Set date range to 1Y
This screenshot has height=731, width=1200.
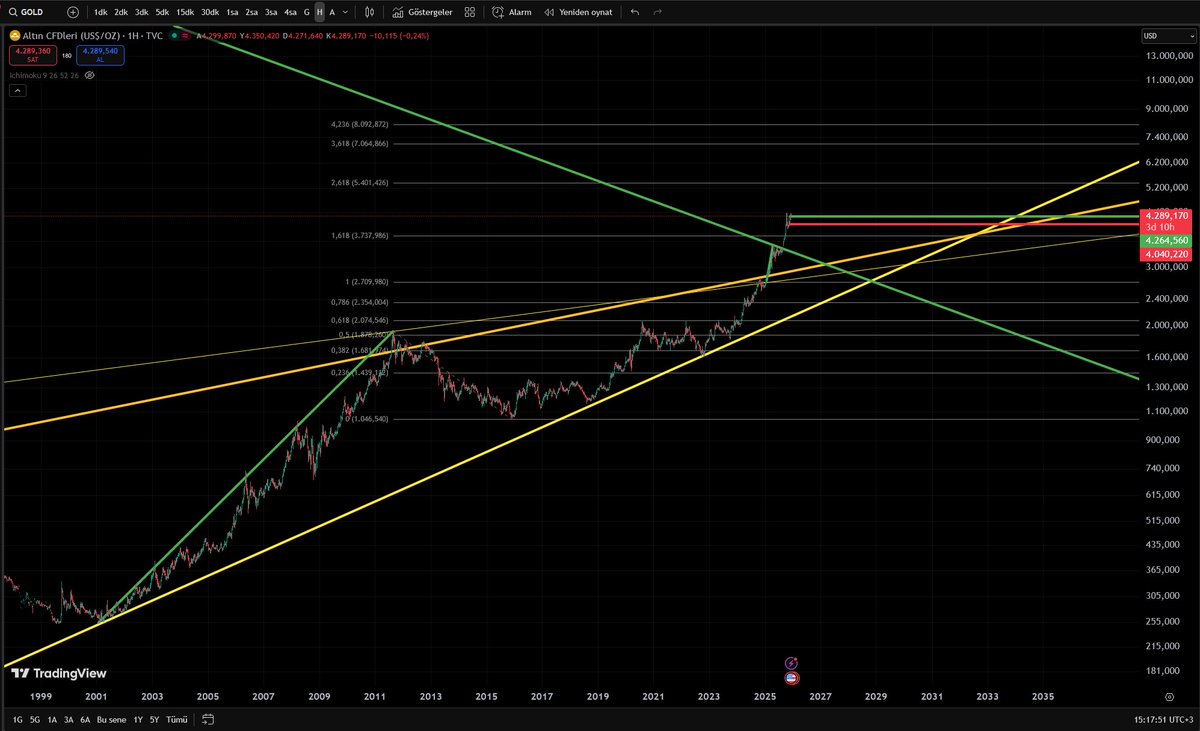pyautogui.click(x=138, y=719)
